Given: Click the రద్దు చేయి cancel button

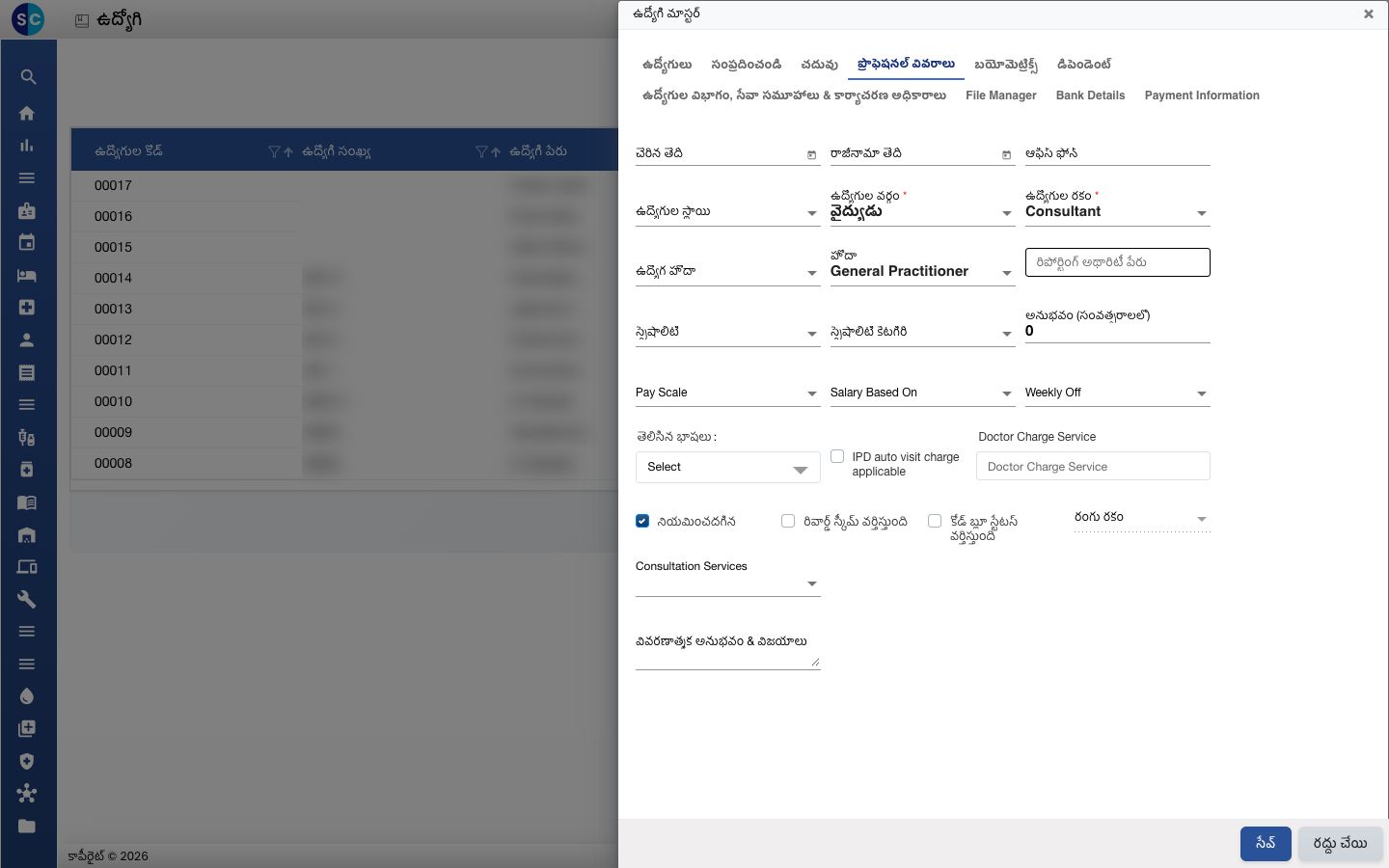Looking at the screenshot, I should tap(1340, 843).
